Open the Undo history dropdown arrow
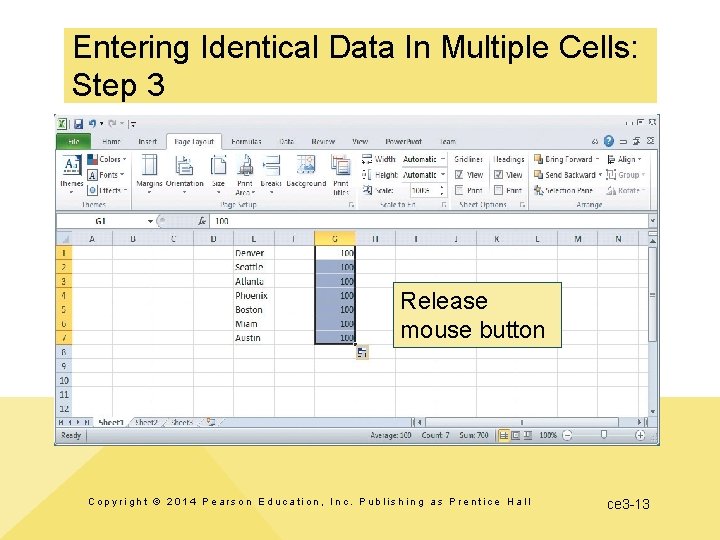Screen dimensions: 720x540 101,124
